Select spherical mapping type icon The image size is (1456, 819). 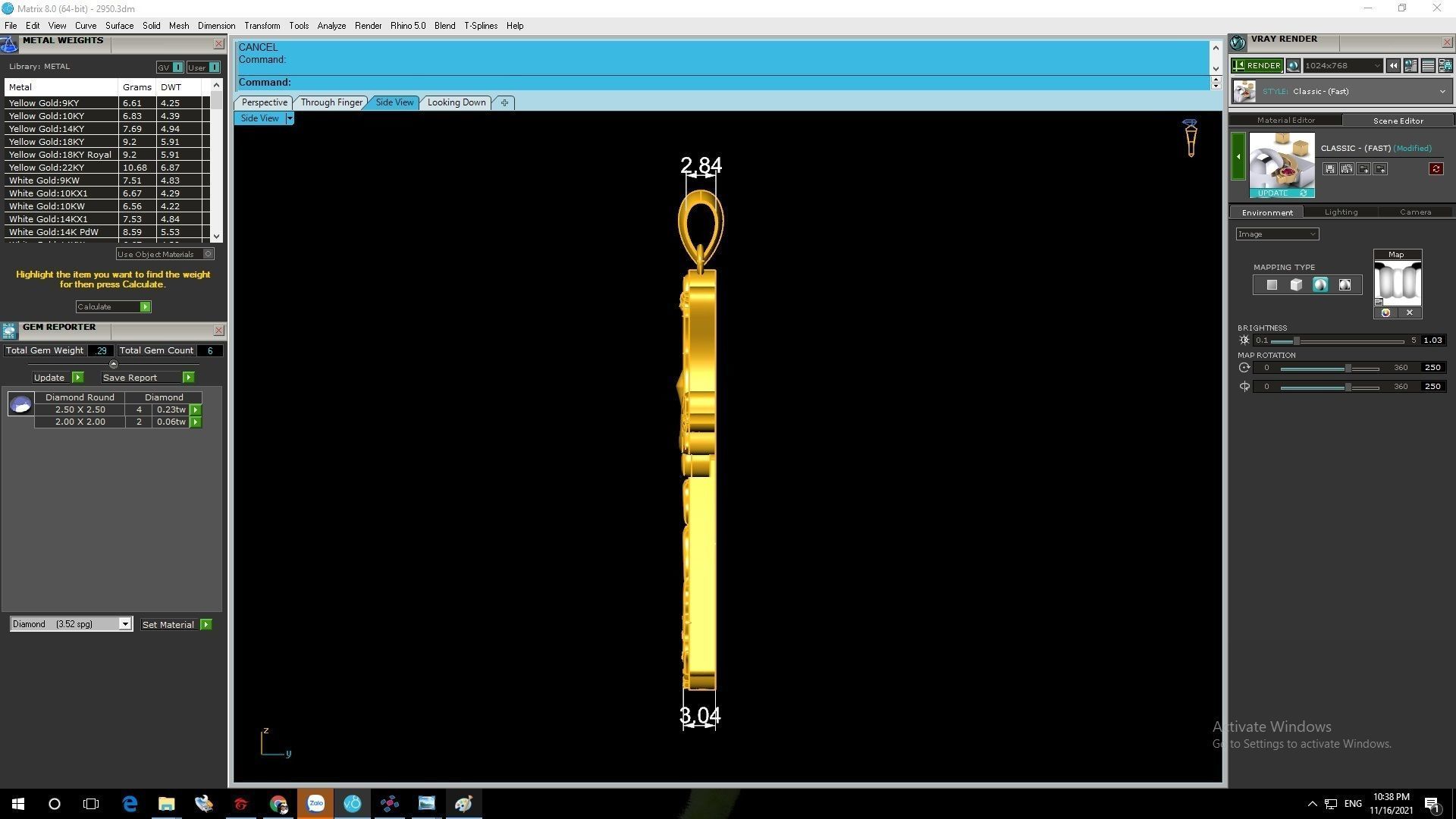click(x=1320, y=285)
